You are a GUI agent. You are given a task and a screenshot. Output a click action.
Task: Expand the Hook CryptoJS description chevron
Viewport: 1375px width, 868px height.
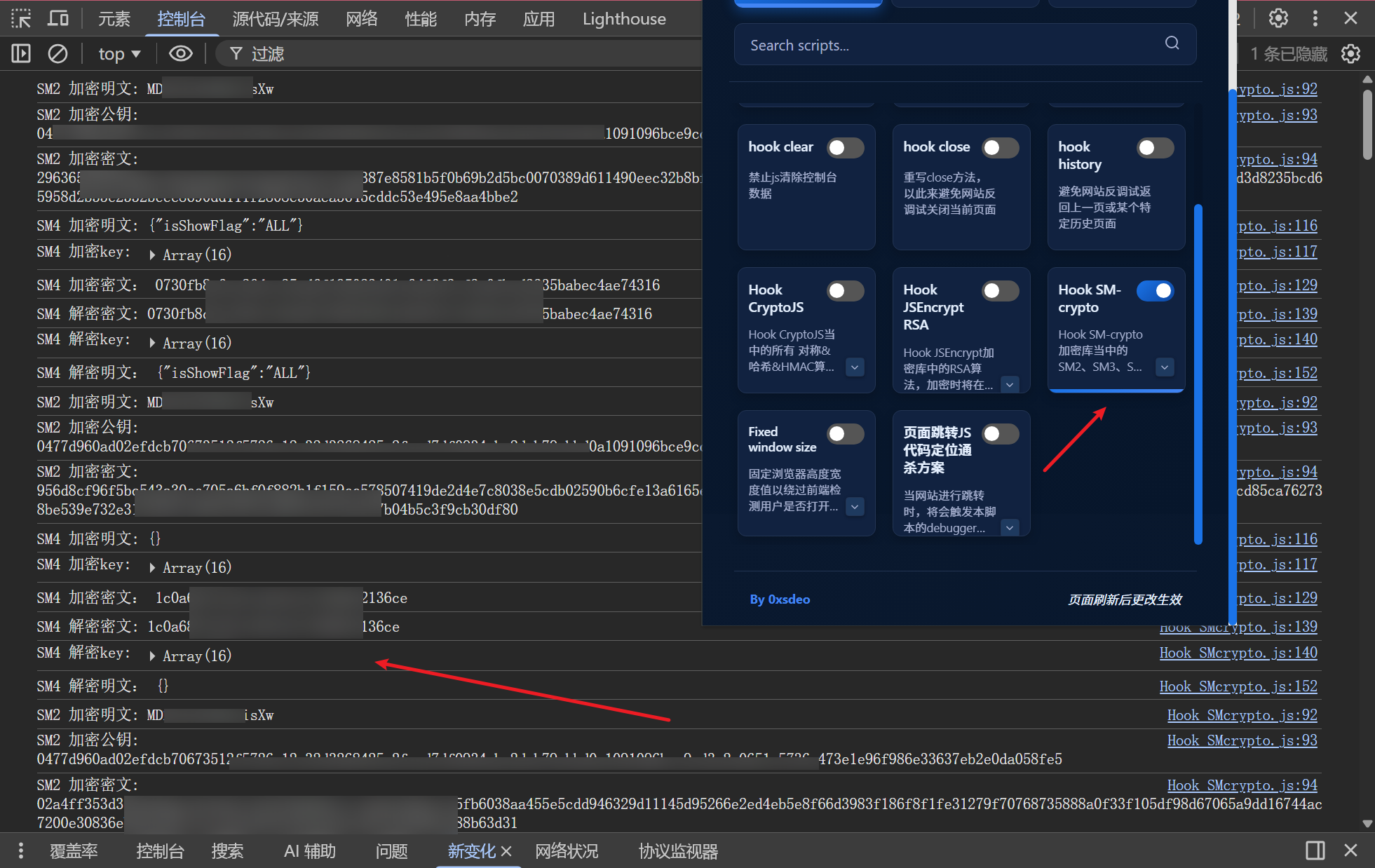[x=855, y=367]
